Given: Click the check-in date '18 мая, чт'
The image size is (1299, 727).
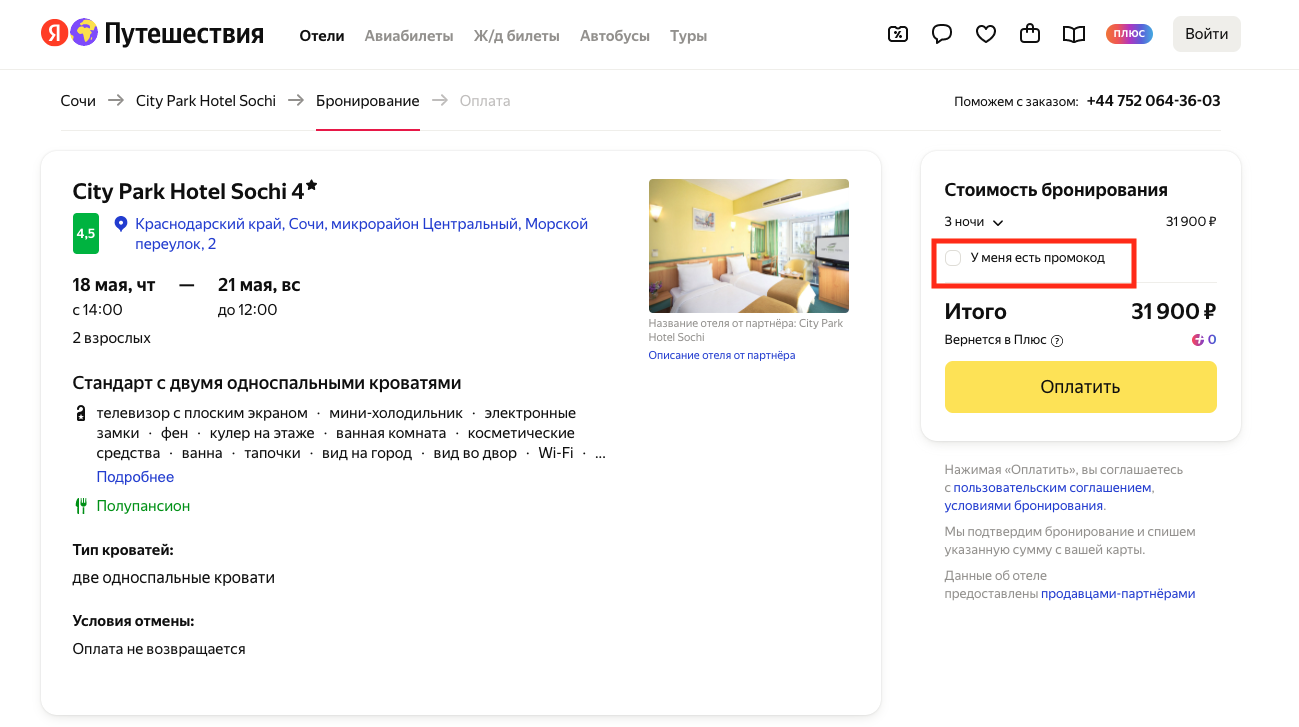Looking at the screenshot, I should (114, 285).
